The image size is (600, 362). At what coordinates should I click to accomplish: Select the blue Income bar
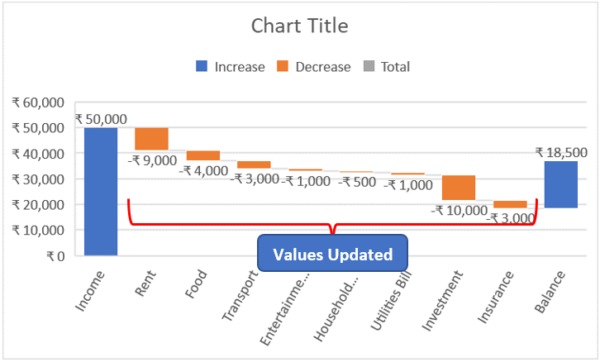click(101, 191)
